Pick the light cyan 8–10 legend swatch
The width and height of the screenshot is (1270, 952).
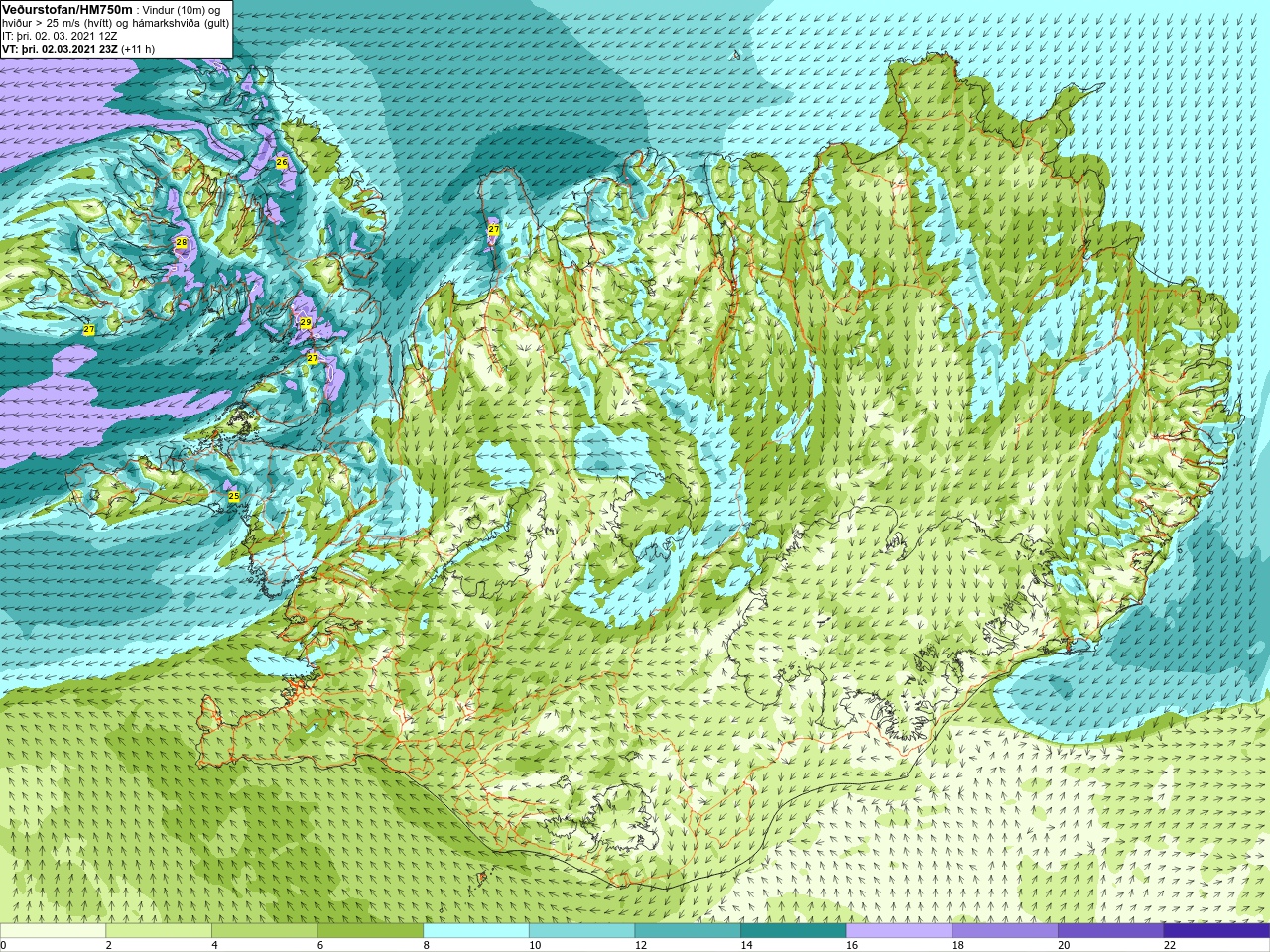click(x=476, y=931)
